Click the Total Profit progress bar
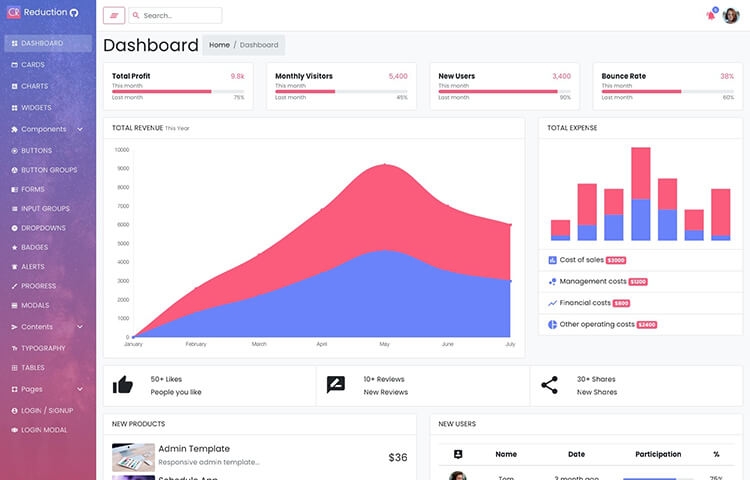The image size is (750, 480). point(178,91)
